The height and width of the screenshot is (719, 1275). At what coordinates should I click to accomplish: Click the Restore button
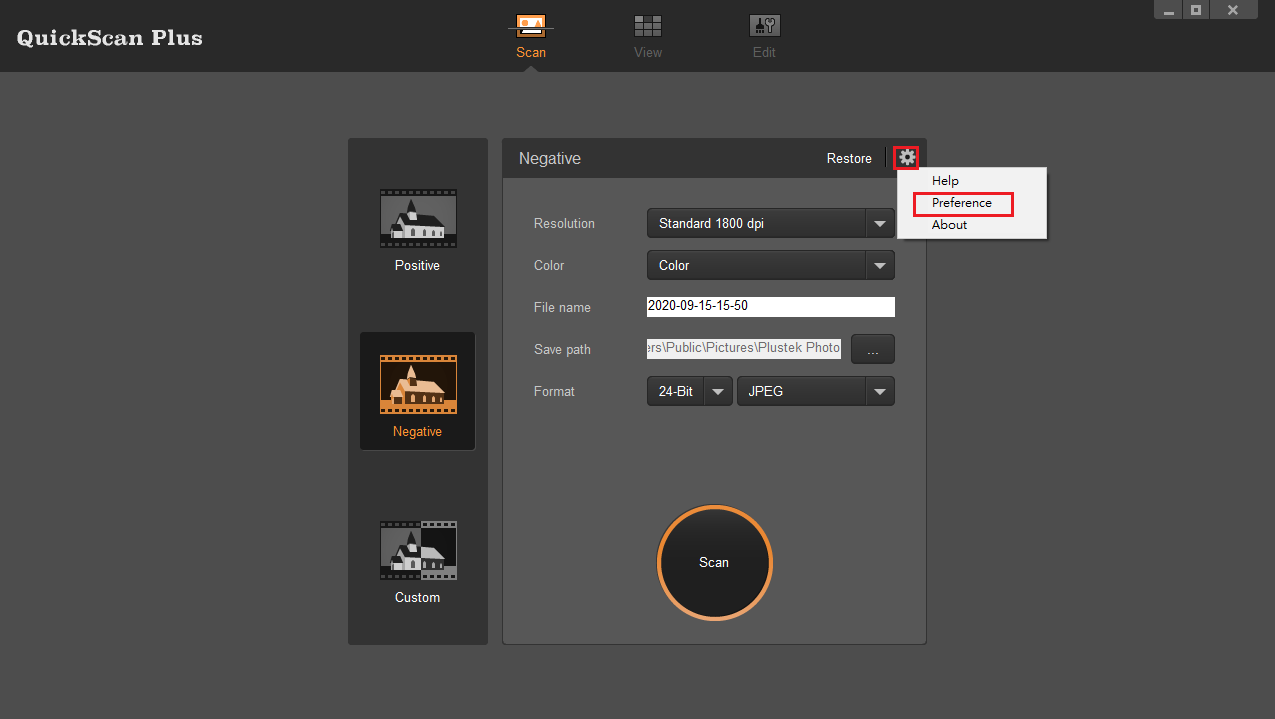(849, 159)
